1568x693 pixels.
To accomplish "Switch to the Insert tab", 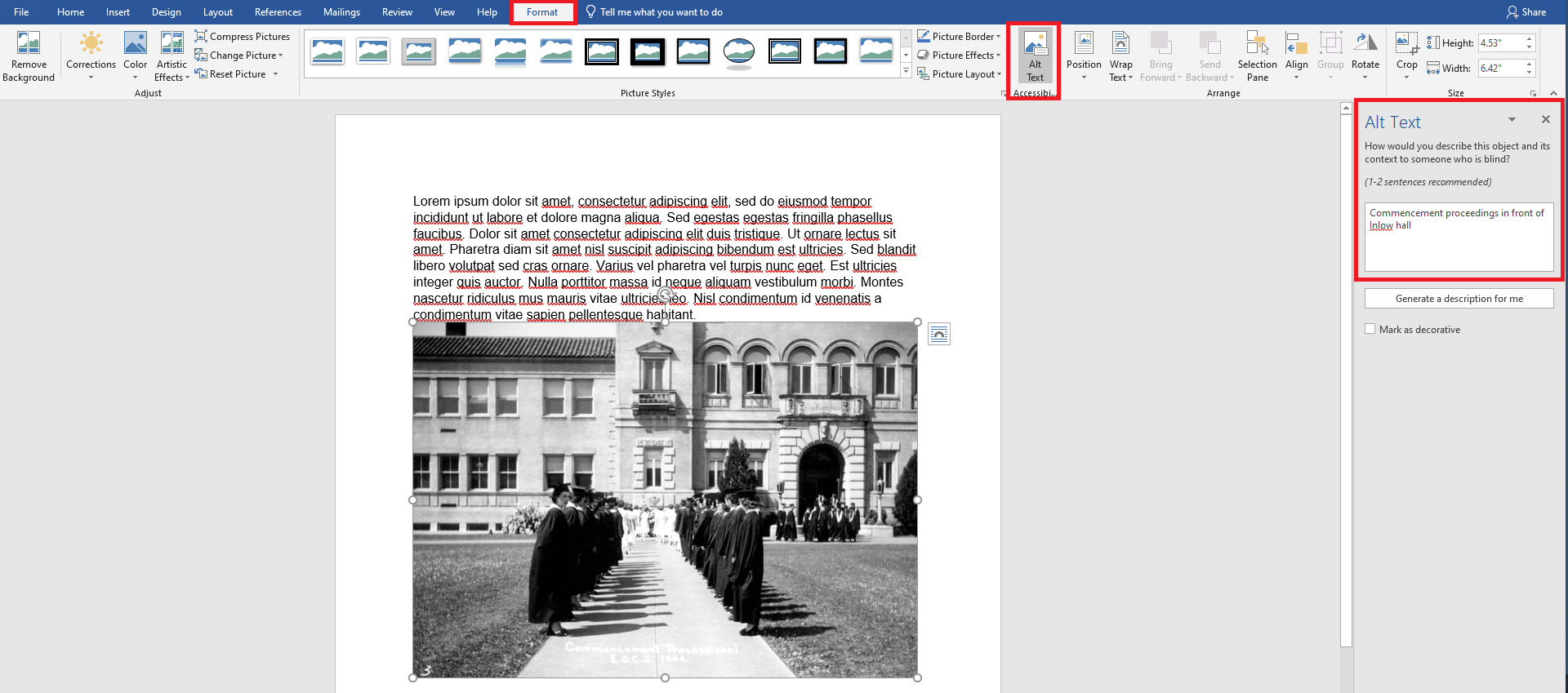I will (x=118, y=12).
